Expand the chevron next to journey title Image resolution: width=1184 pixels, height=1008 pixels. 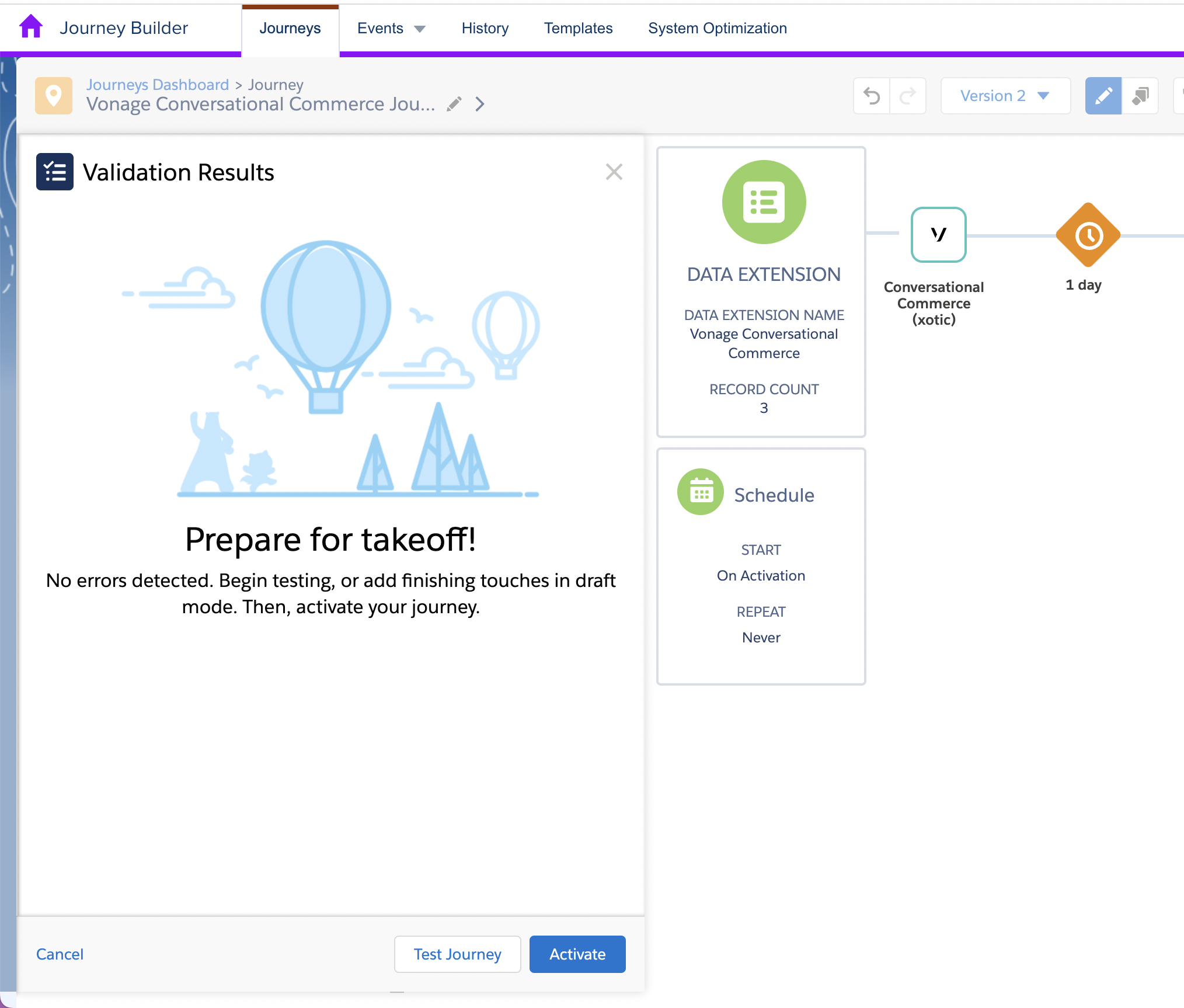pyautogui.click(x=480, y=104)
